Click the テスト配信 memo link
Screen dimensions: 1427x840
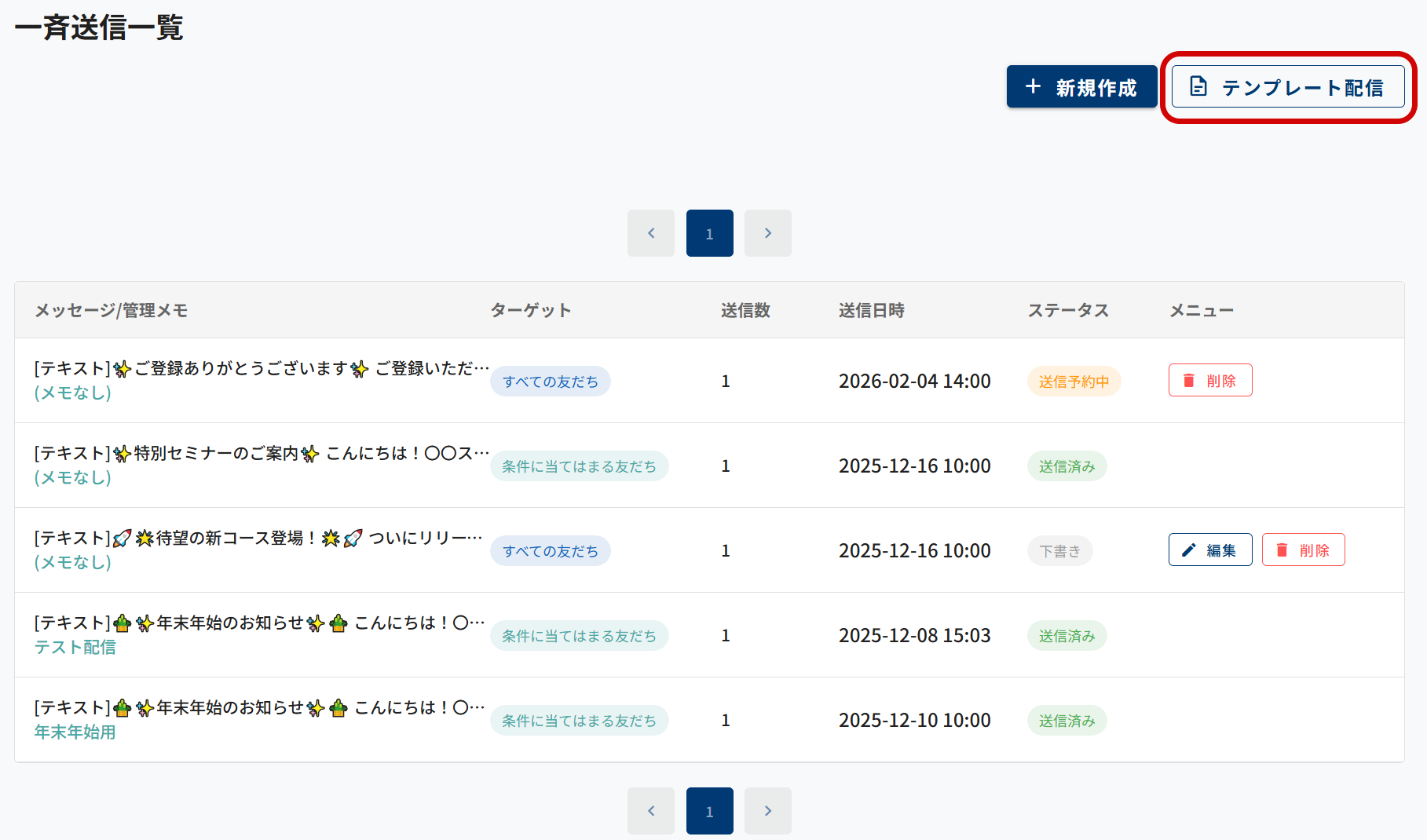(75, 647)
